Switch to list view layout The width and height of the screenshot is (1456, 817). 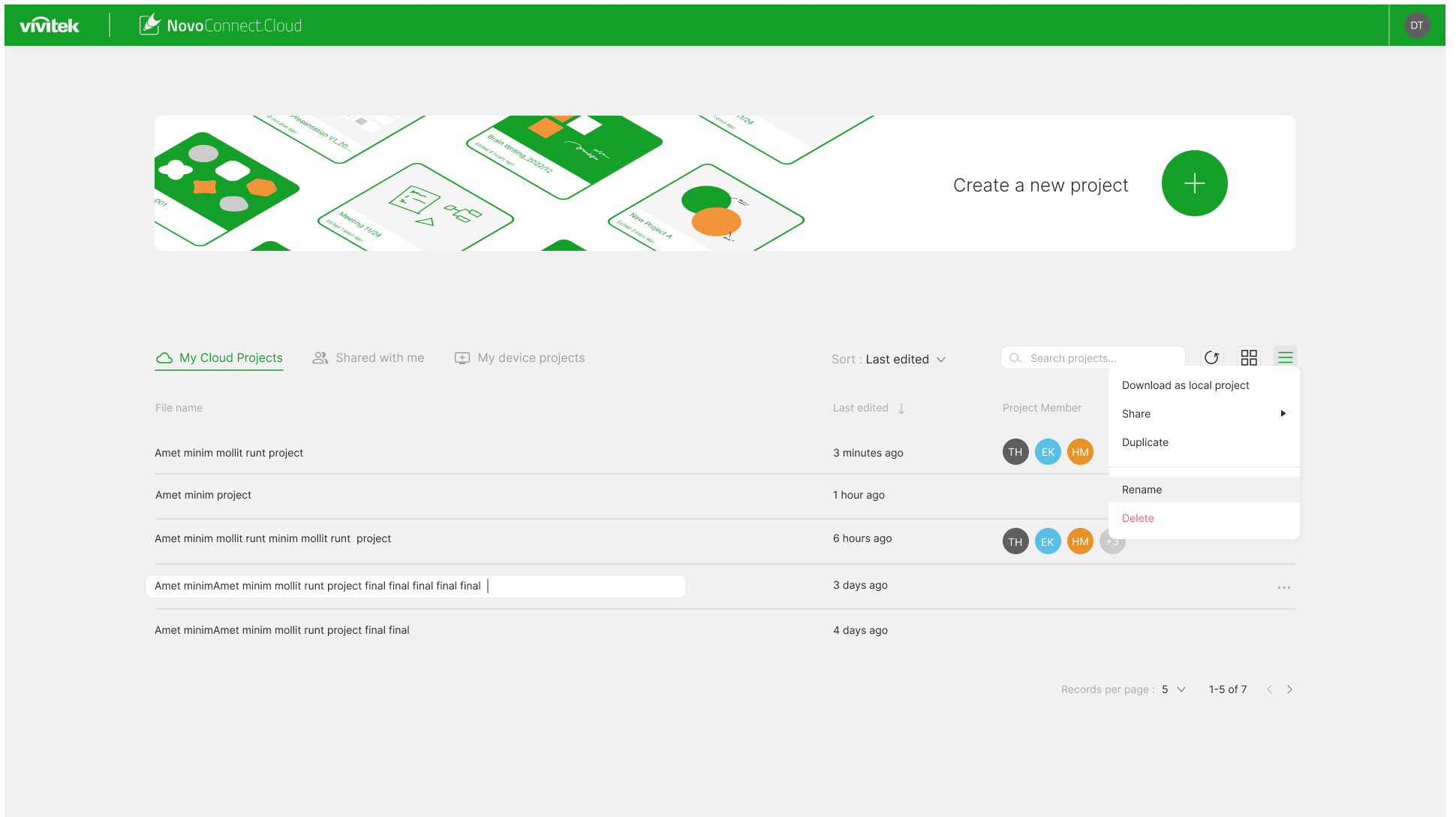[x=1286, y=357]
